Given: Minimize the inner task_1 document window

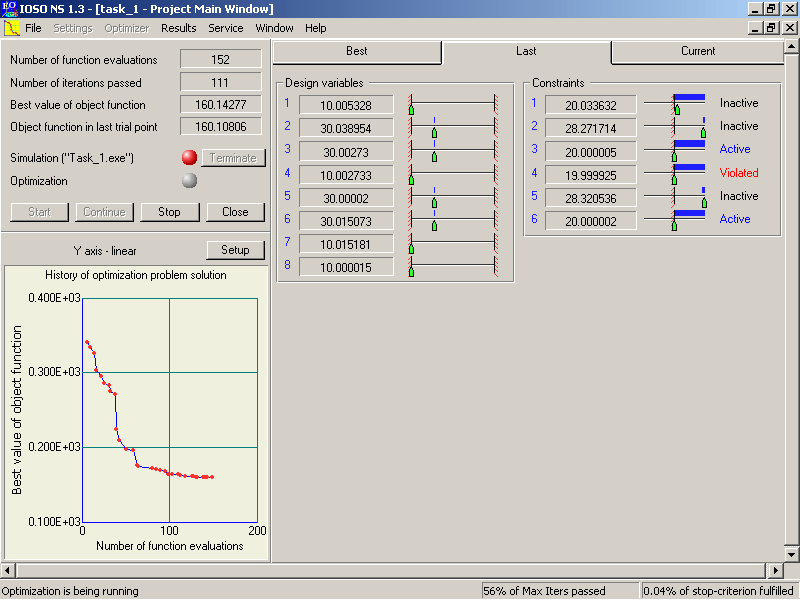Looking at the screenshot, I should click(756, 28).
